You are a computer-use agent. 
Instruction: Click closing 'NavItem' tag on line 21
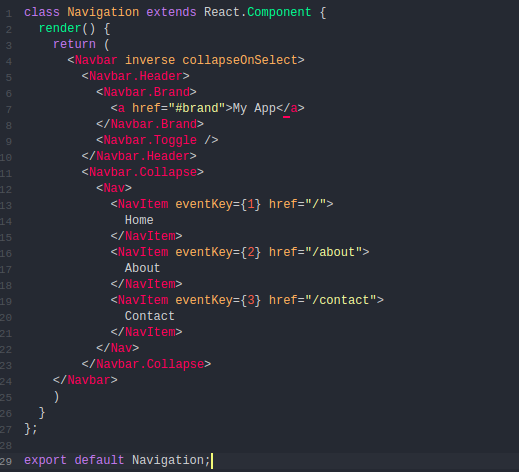(146, 332)
